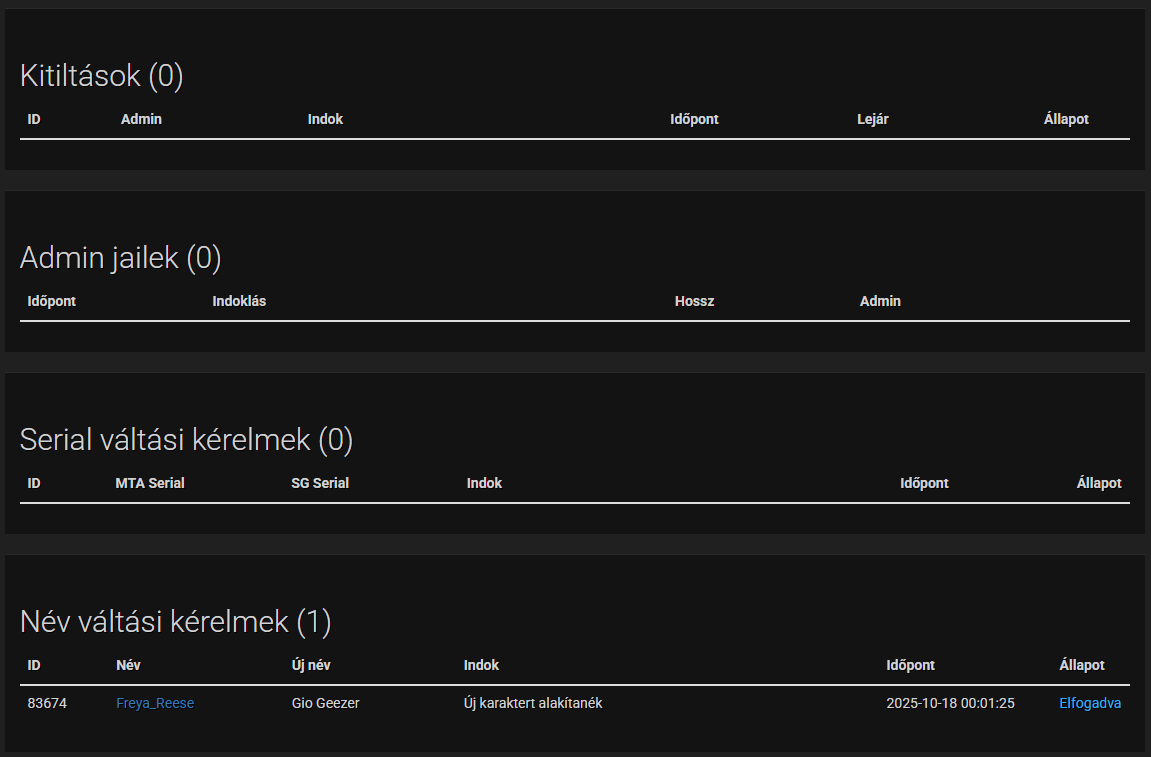Click the Lejár column header in Kitiltások

tap(873, 119)
